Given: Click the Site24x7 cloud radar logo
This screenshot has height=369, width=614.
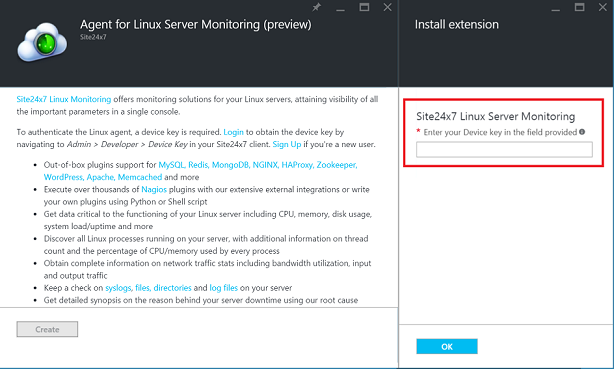Looking at the screenshot, I should 42,42.
